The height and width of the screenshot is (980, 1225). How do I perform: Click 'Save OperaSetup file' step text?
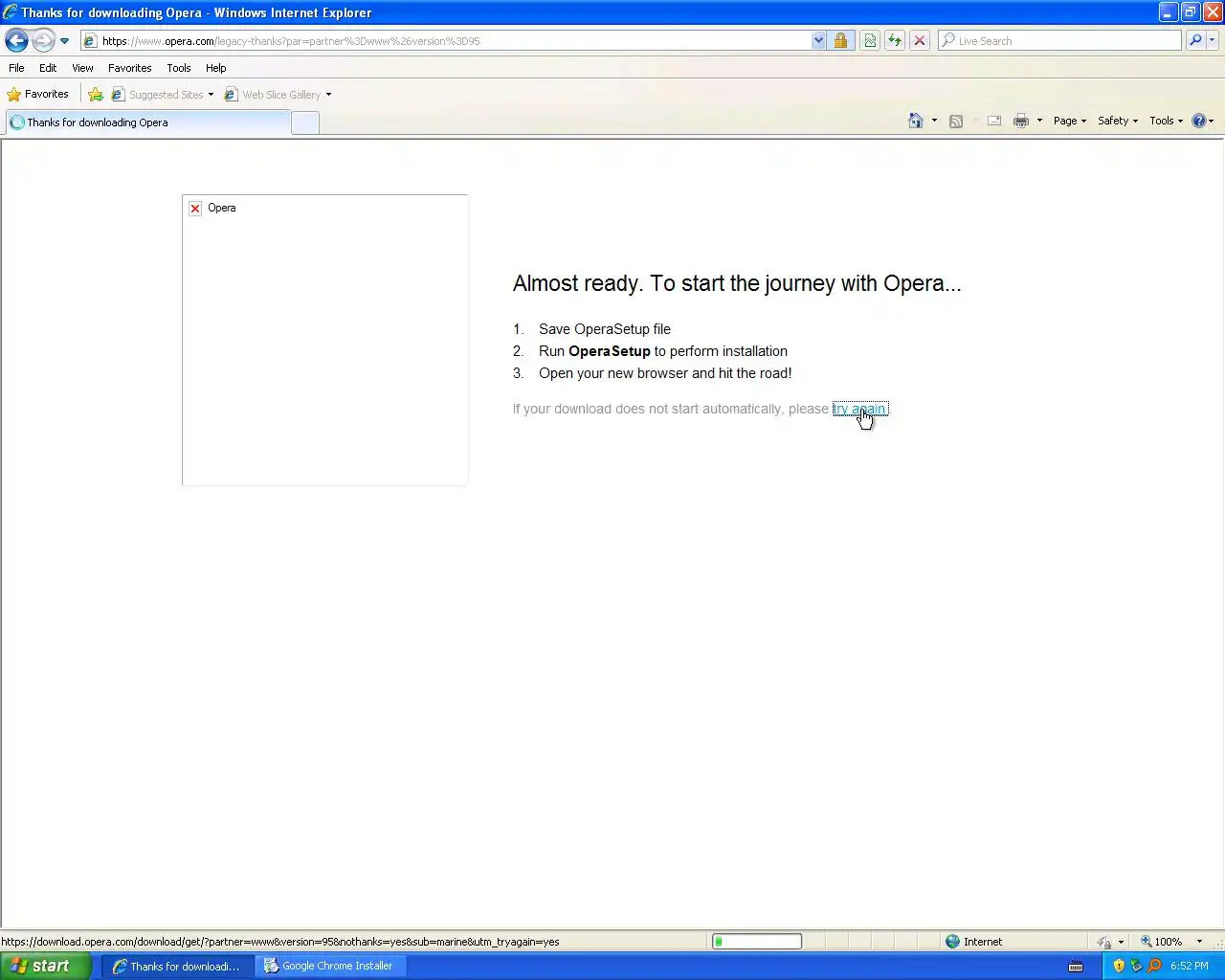pyautogui.click(x=605, y=329)
